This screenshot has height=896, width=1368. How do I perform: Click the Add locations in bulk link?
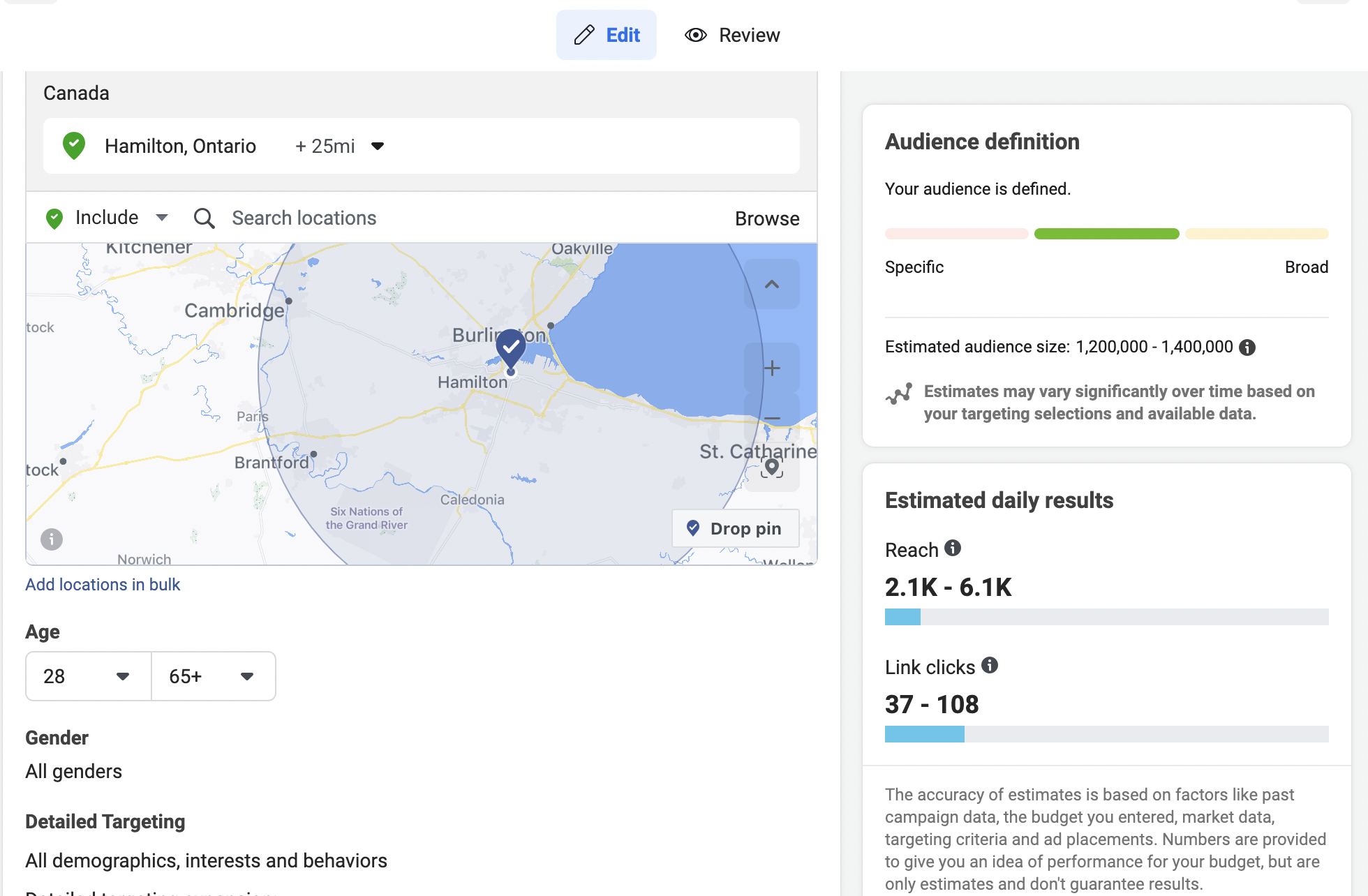coord(103,585)
